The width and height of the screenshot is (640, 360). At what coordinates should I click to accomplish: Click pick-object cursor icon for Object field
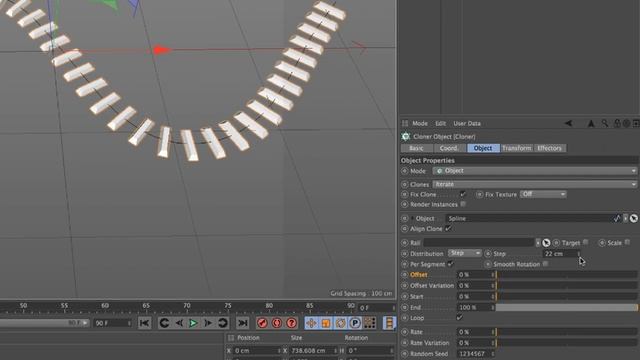pyautogui.click(x=633, y=218)
